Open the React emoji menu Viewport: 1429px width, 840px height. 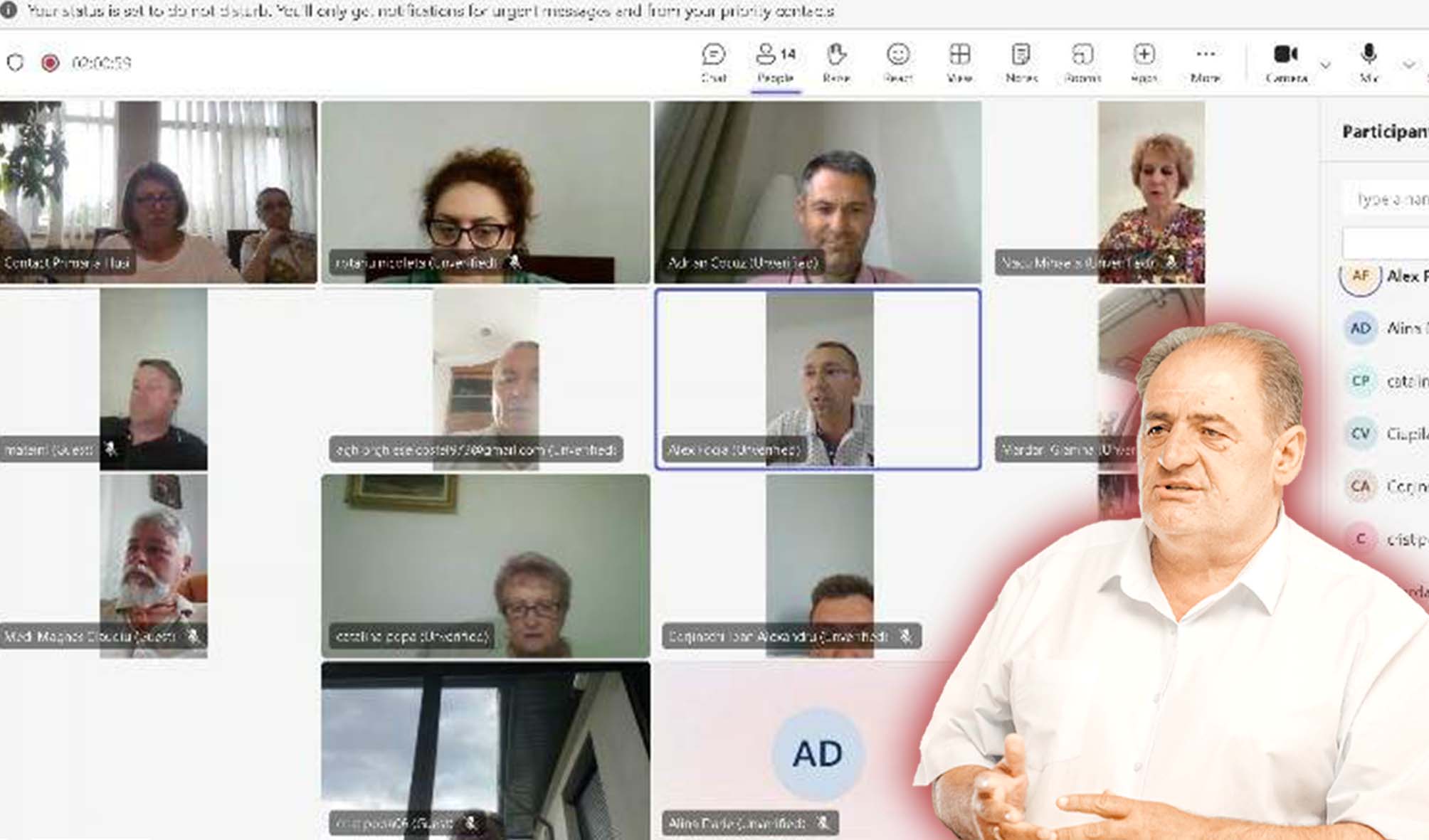point(898,63)
